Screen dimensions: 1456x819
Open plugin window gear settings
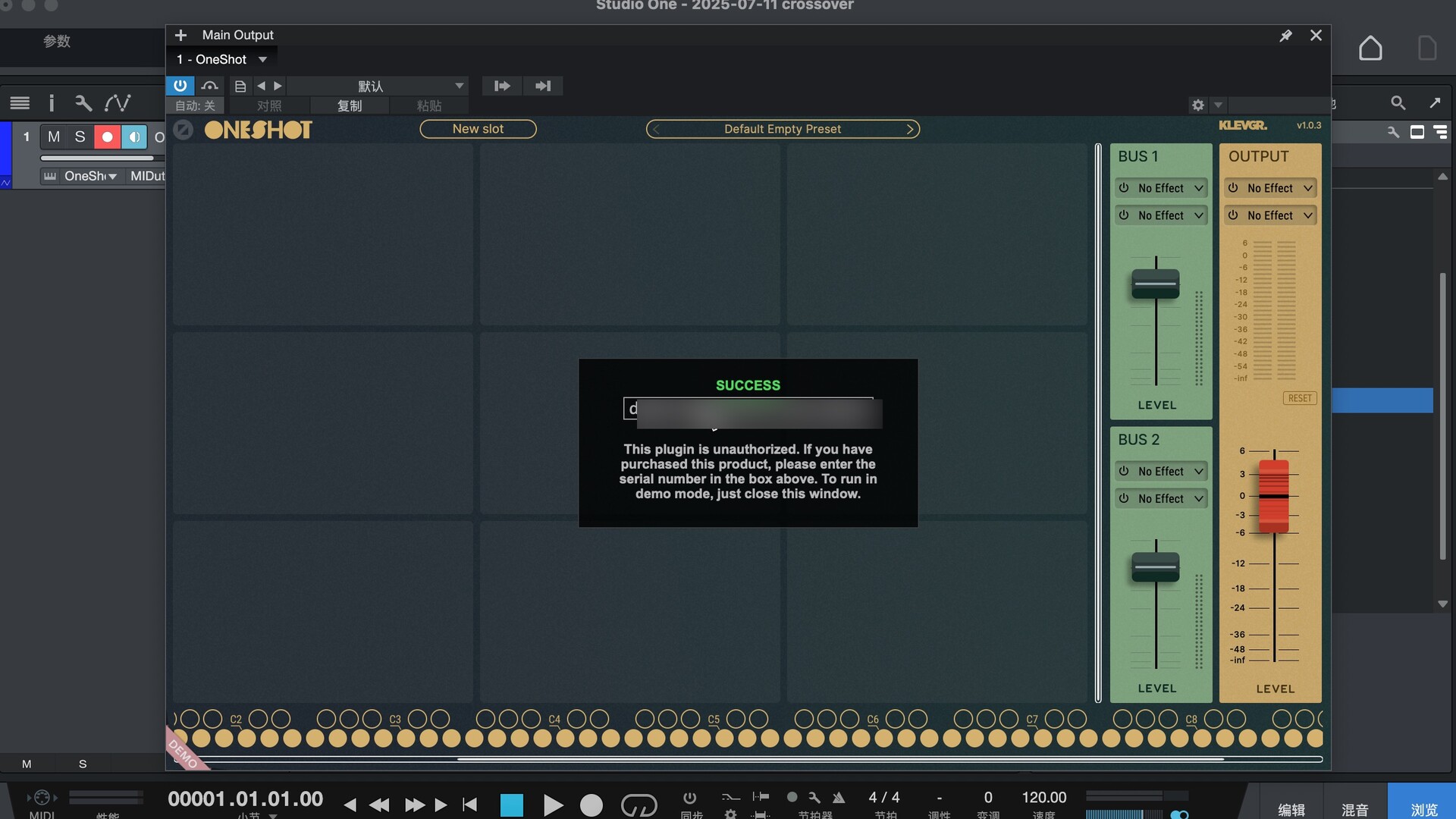pyautogui.click(x=1198, y=105)
